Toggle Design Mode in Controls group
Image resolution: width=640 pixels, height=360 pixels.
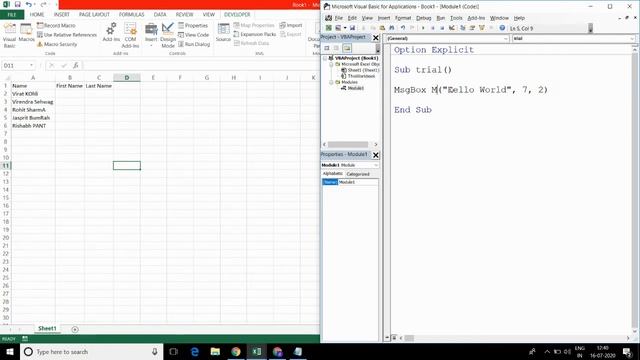(x=168, y=35)
